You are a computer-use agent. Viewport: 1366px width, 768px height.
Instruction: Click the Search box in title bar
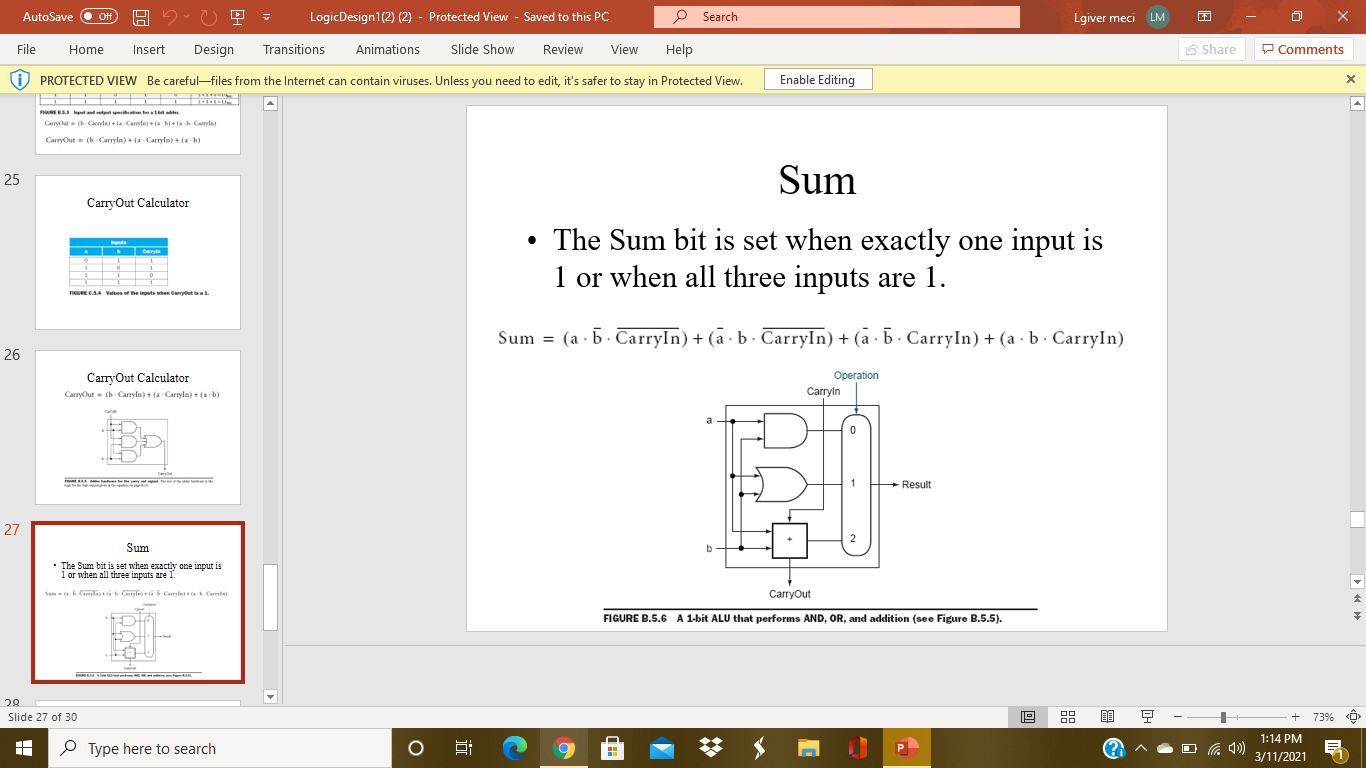coord(837,17)
